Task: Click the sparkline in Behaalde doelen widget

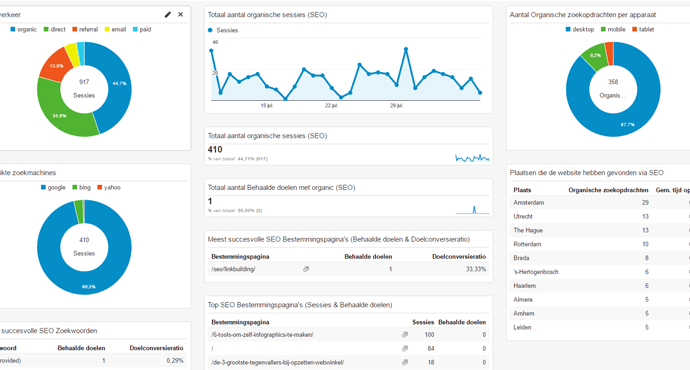Action: click(x=472, y=209)
